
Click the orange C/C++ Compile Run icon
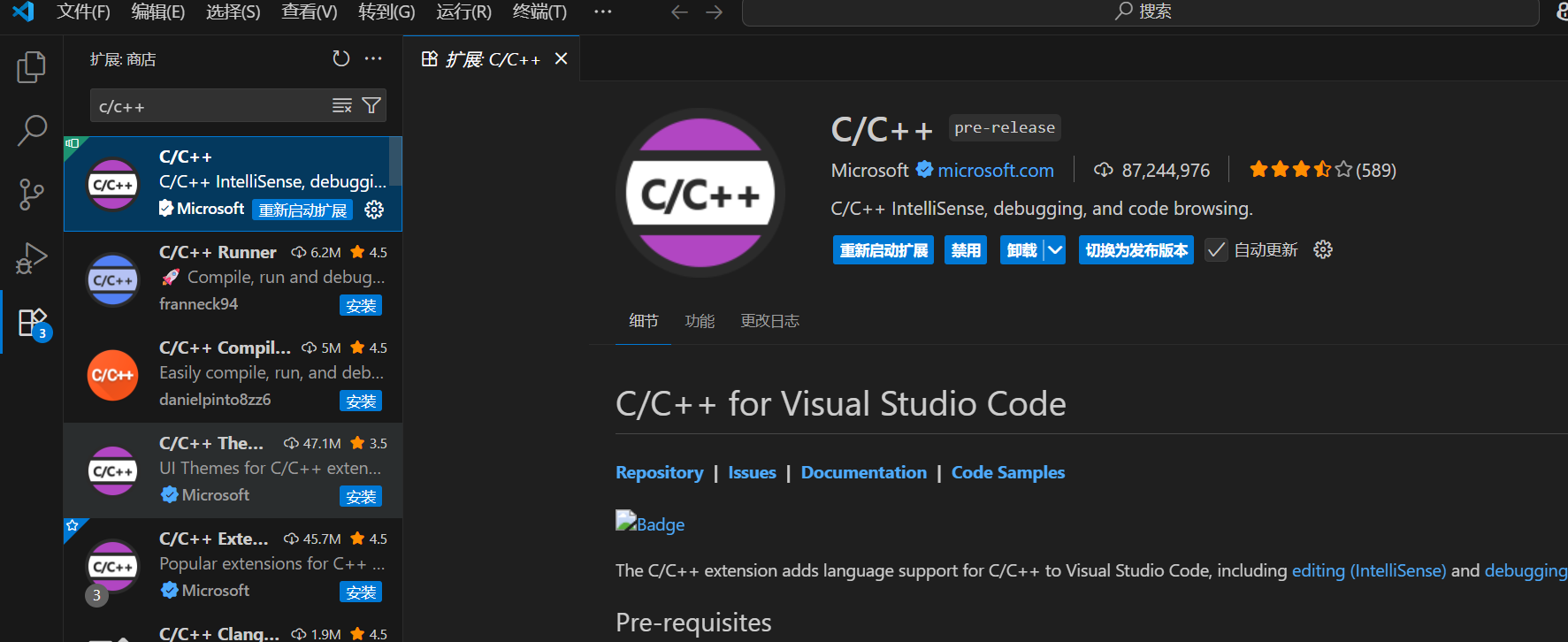(113, 375)
